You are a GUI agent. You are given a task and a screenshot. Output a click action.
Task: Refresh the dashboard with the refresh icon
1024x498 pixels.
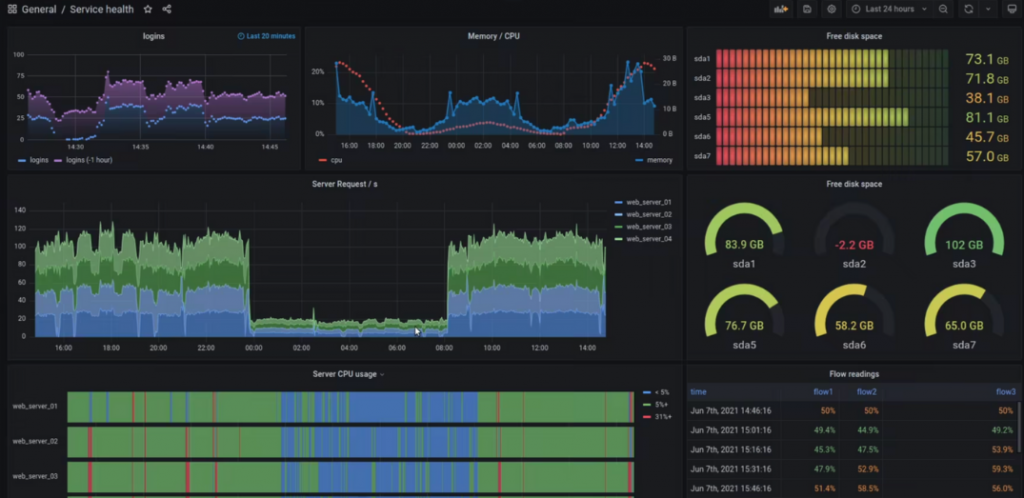pyautogui.click(x=968, y=9)
